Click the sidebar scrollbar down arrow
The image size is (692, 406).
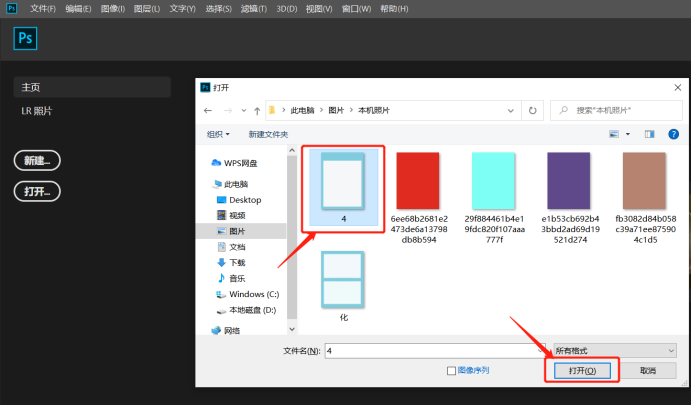(292, 329)
